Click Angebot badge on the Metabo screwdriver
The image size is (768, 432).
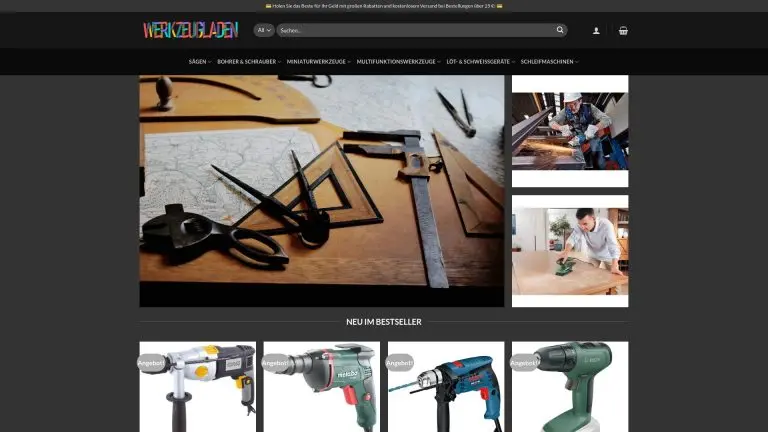click(x=274, y=362)
